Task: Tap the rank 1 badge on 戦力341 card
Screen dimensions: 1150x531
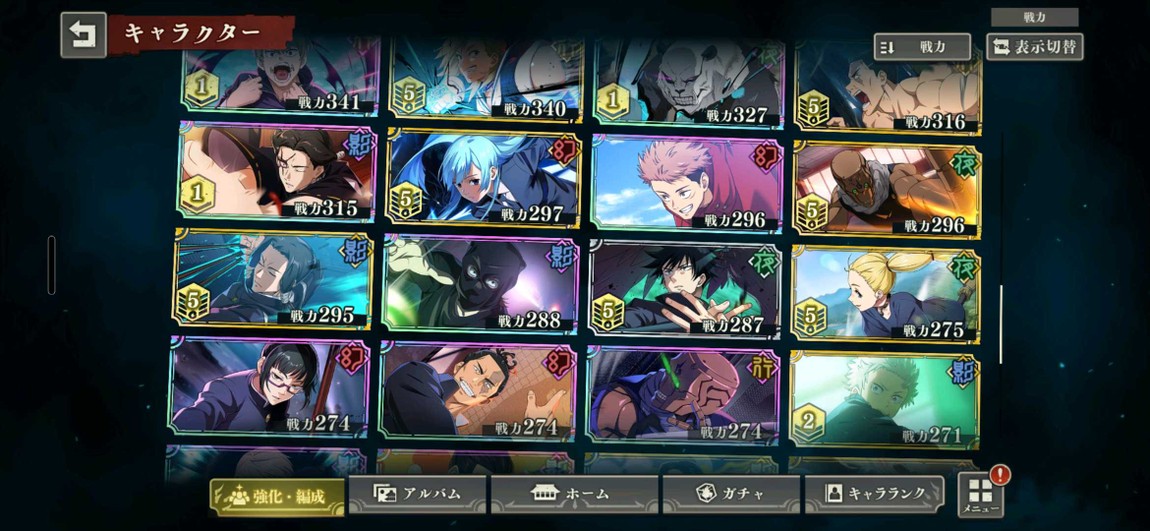Action: pyautogui.click(x=202, y=89)
